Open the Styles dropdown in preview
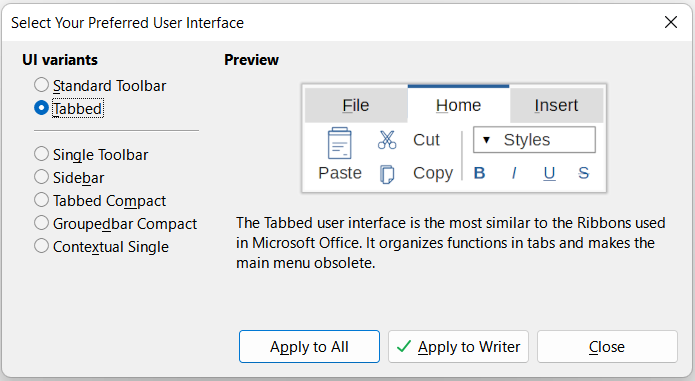 click(x=534, y=140)
